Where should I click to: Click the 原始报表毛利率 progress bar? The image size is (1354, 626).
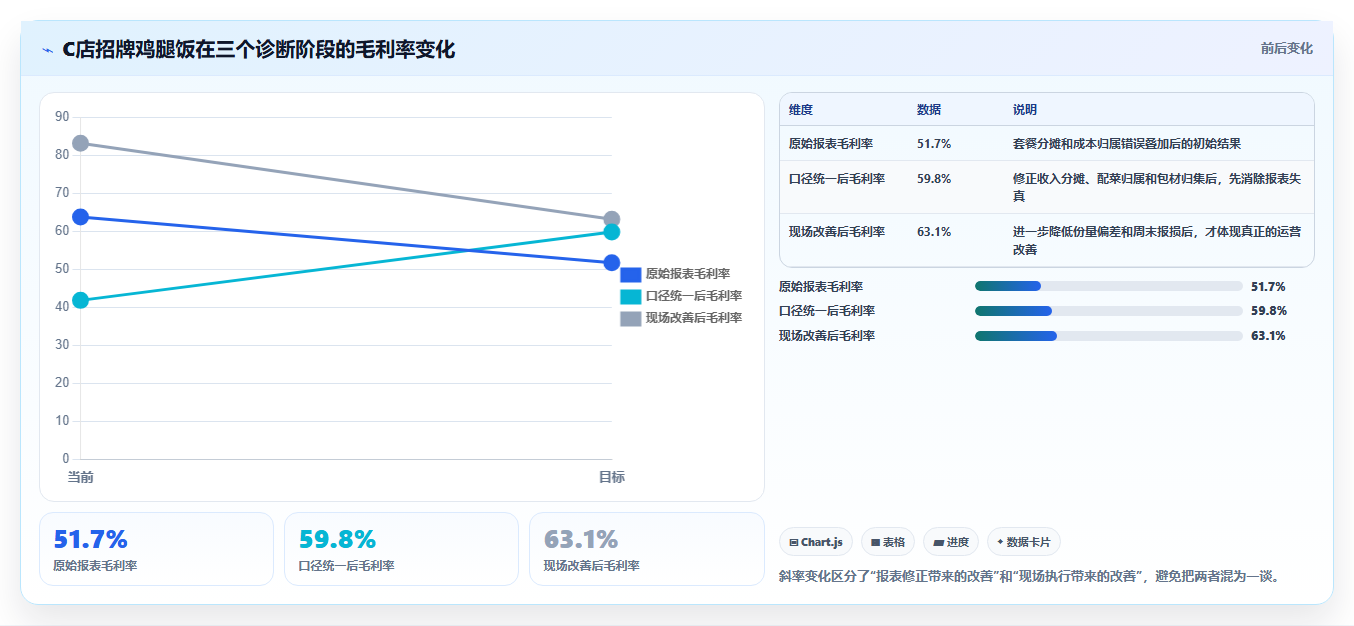(x=1109, y=286)
